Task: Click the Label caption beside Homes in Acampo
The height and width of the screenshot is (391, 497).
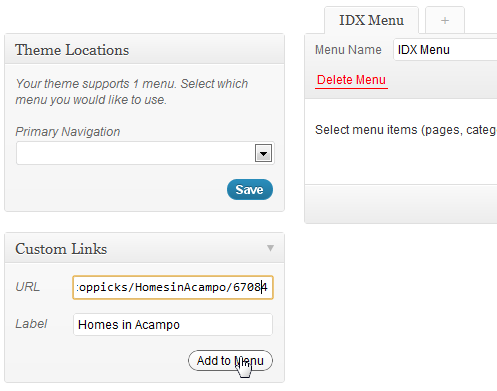Action: pos(31,324)
